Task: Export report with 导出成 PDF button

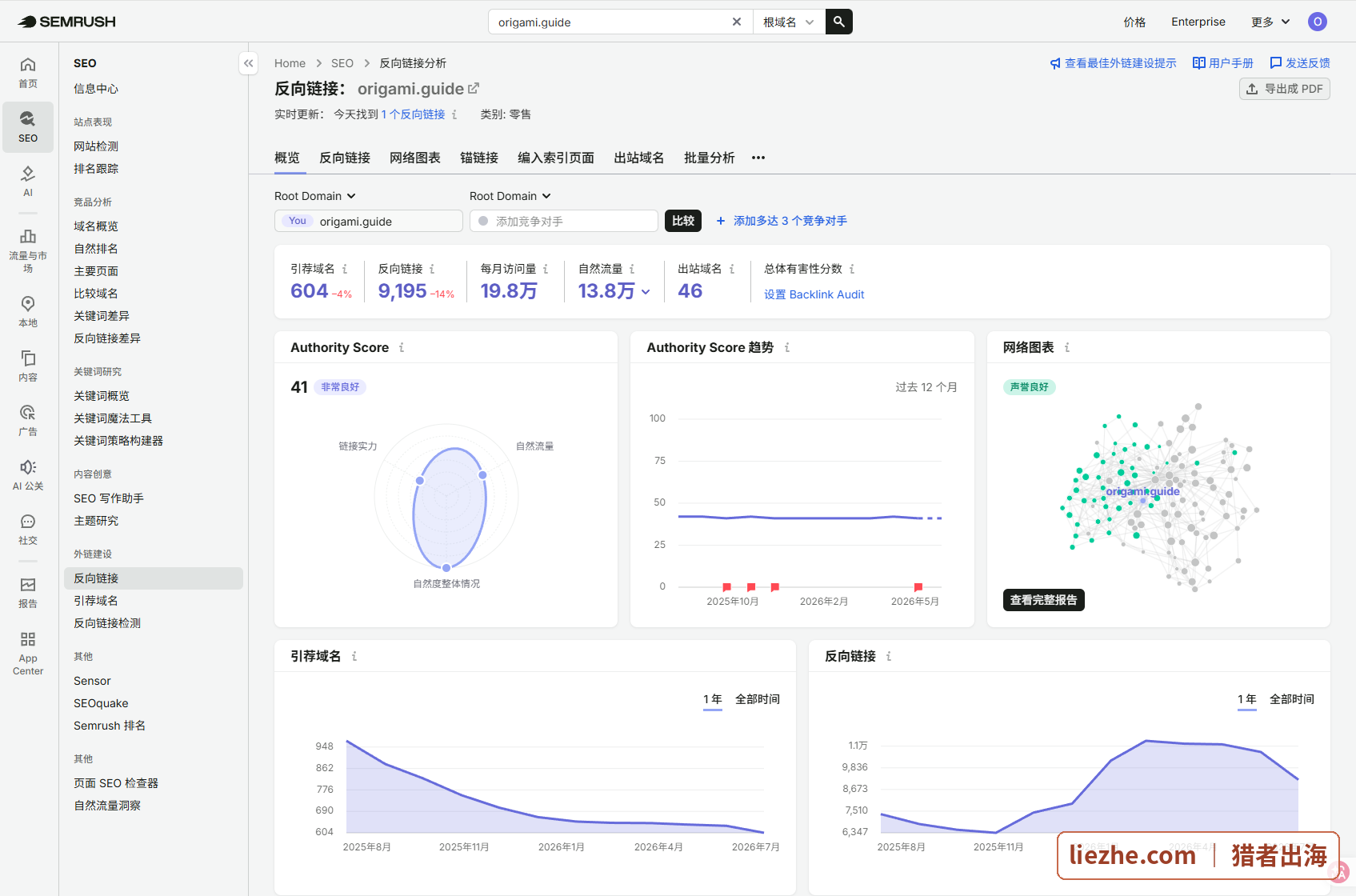Action: pyautogui.click(x=1285, y=89)
